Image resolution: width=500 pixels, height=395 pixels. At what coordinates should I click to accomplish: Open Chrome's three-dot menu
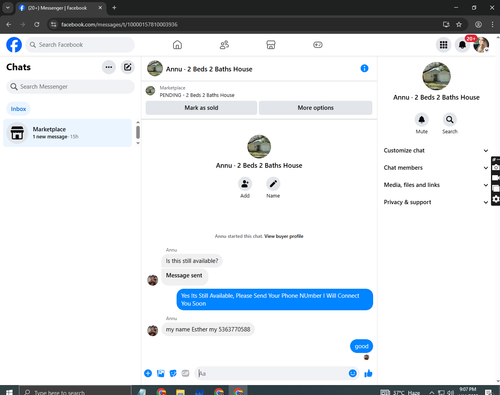492,24
